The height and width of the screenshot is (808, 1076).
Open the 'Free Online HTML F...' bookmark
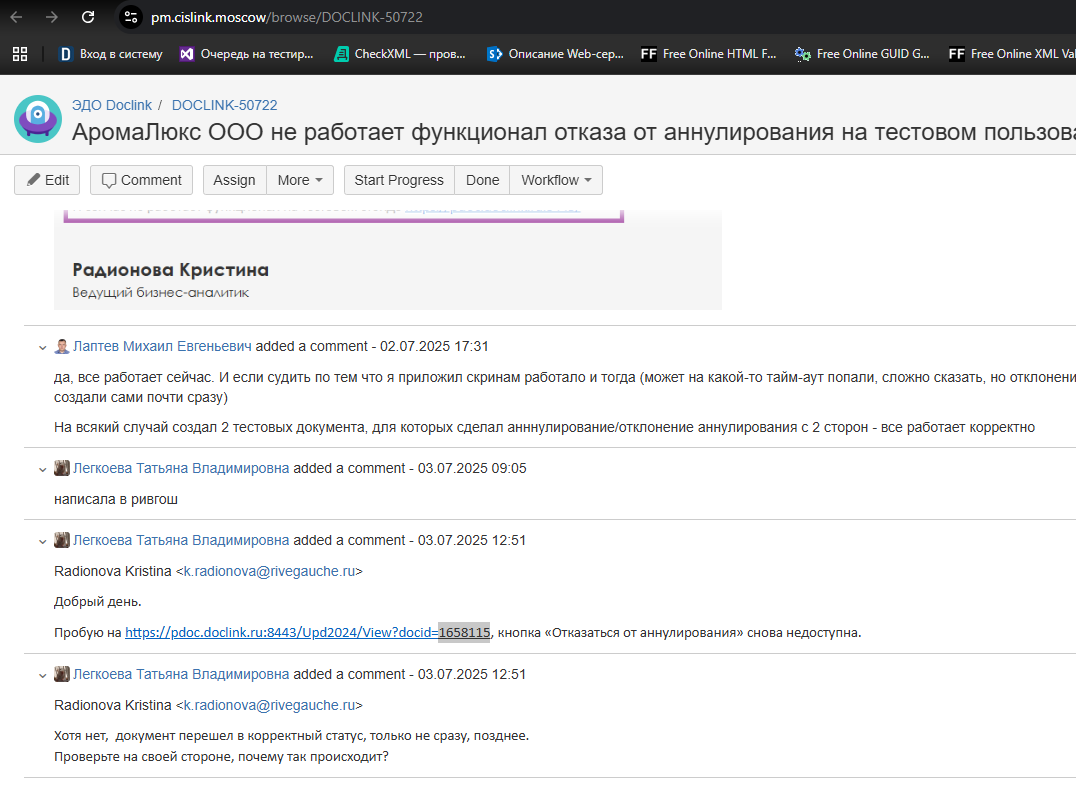[x=708, y=54]
